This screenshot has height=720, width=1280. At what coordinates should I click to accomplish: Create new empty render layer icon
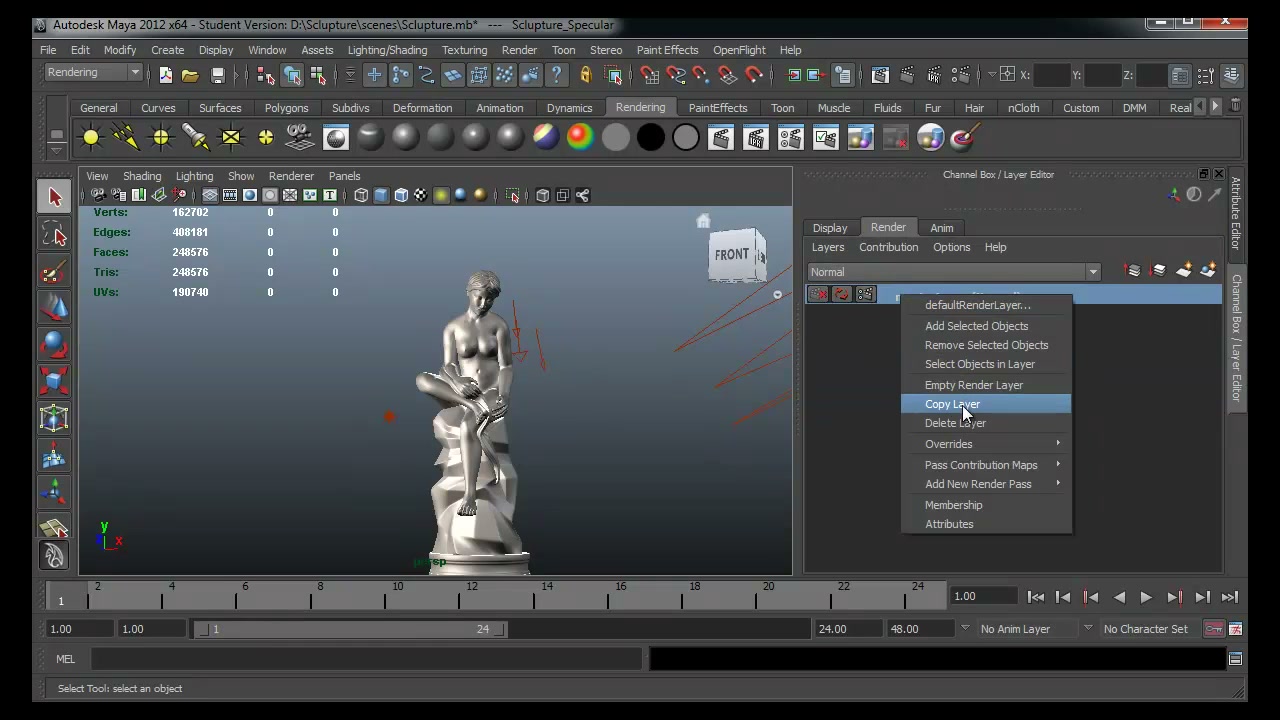coord(1184,271)
